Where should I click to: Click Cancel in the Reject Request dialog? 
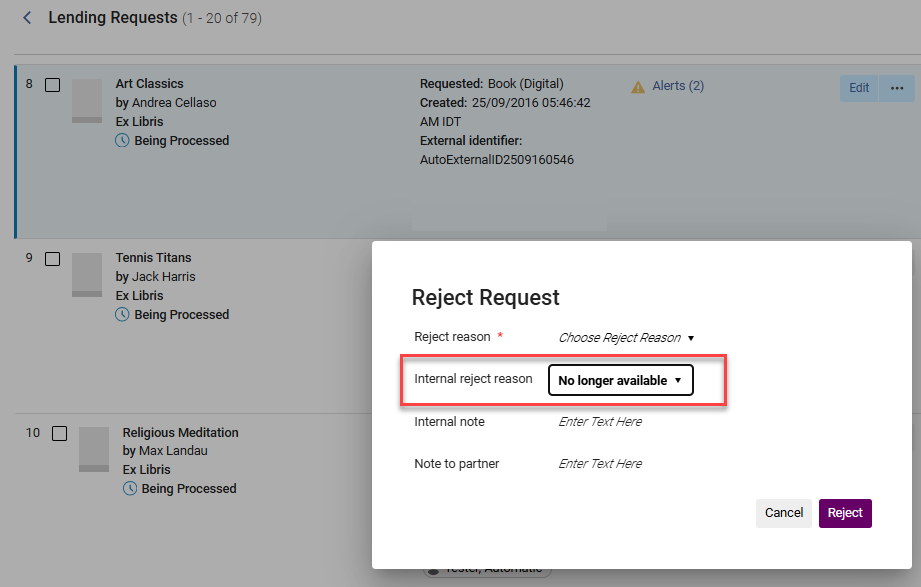(x=783, y=513)
